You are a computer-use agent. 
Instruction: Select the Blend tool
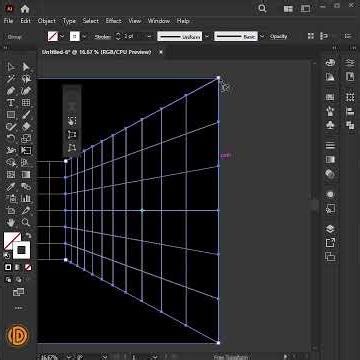[x=26, y=186]
